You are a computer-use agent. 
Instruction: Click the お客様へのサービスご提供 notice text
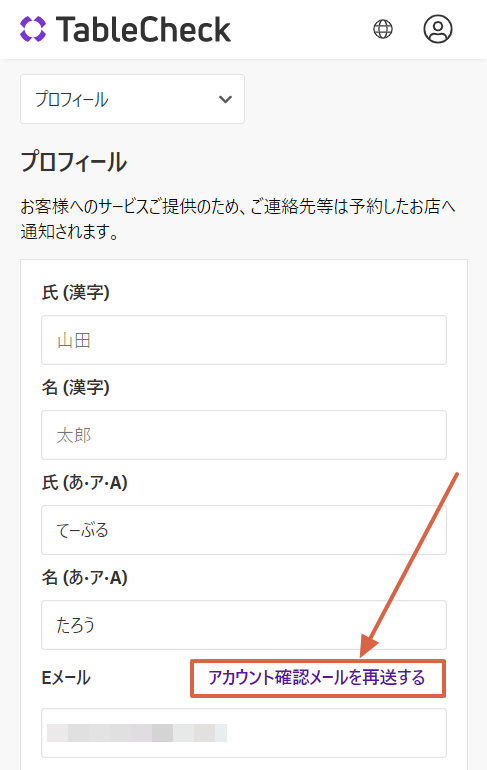[x=238, y=219]
